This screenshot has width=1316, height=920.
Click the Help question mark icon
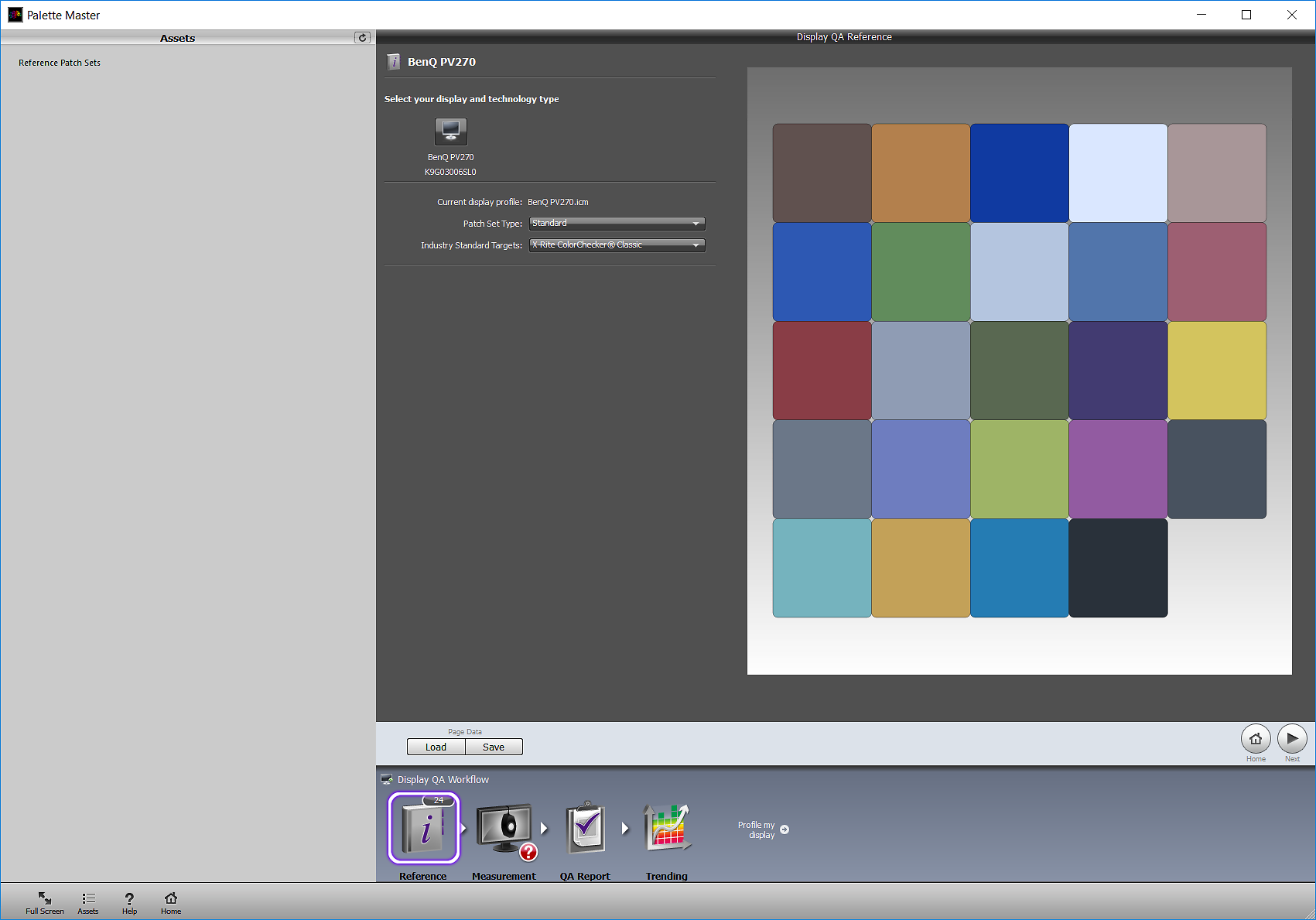(x=129, y=900)
